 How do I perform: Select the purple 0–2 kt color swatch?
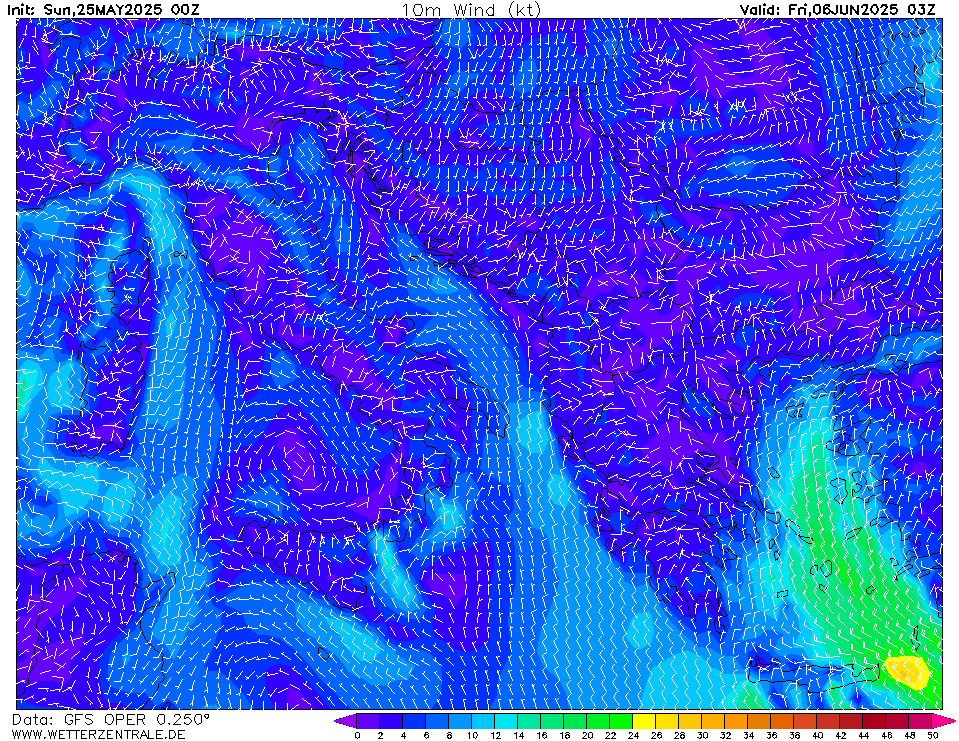coord(367,721)
